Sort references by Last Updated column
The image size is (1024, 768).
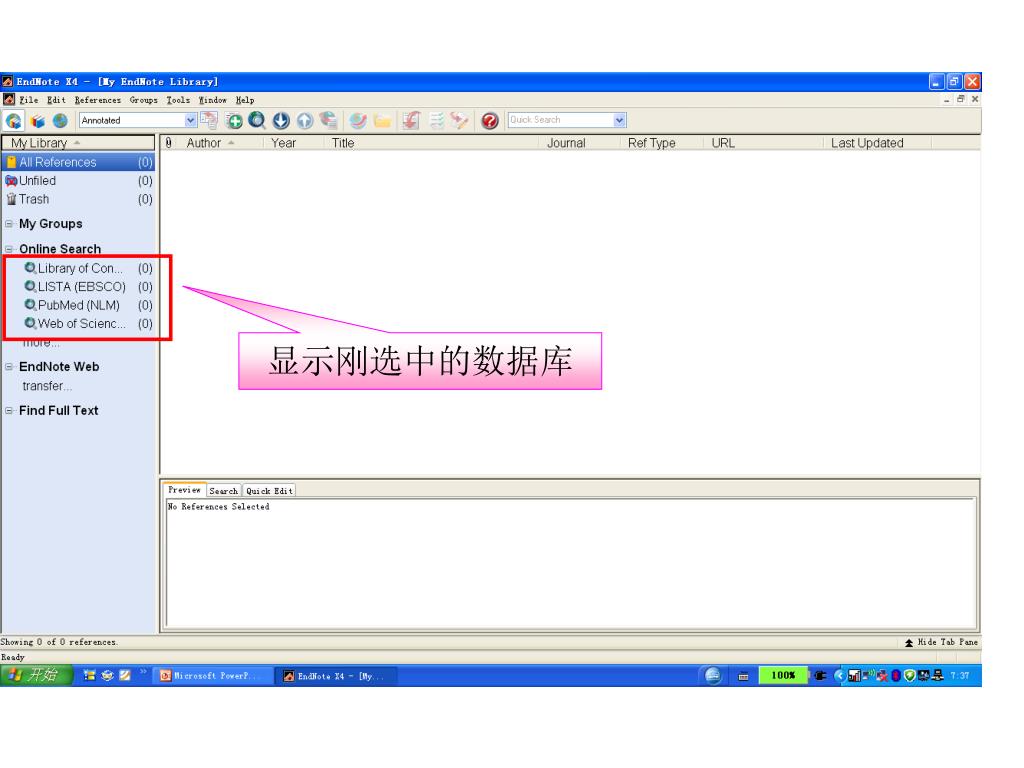pyautogui.click(x=877, y=143)
